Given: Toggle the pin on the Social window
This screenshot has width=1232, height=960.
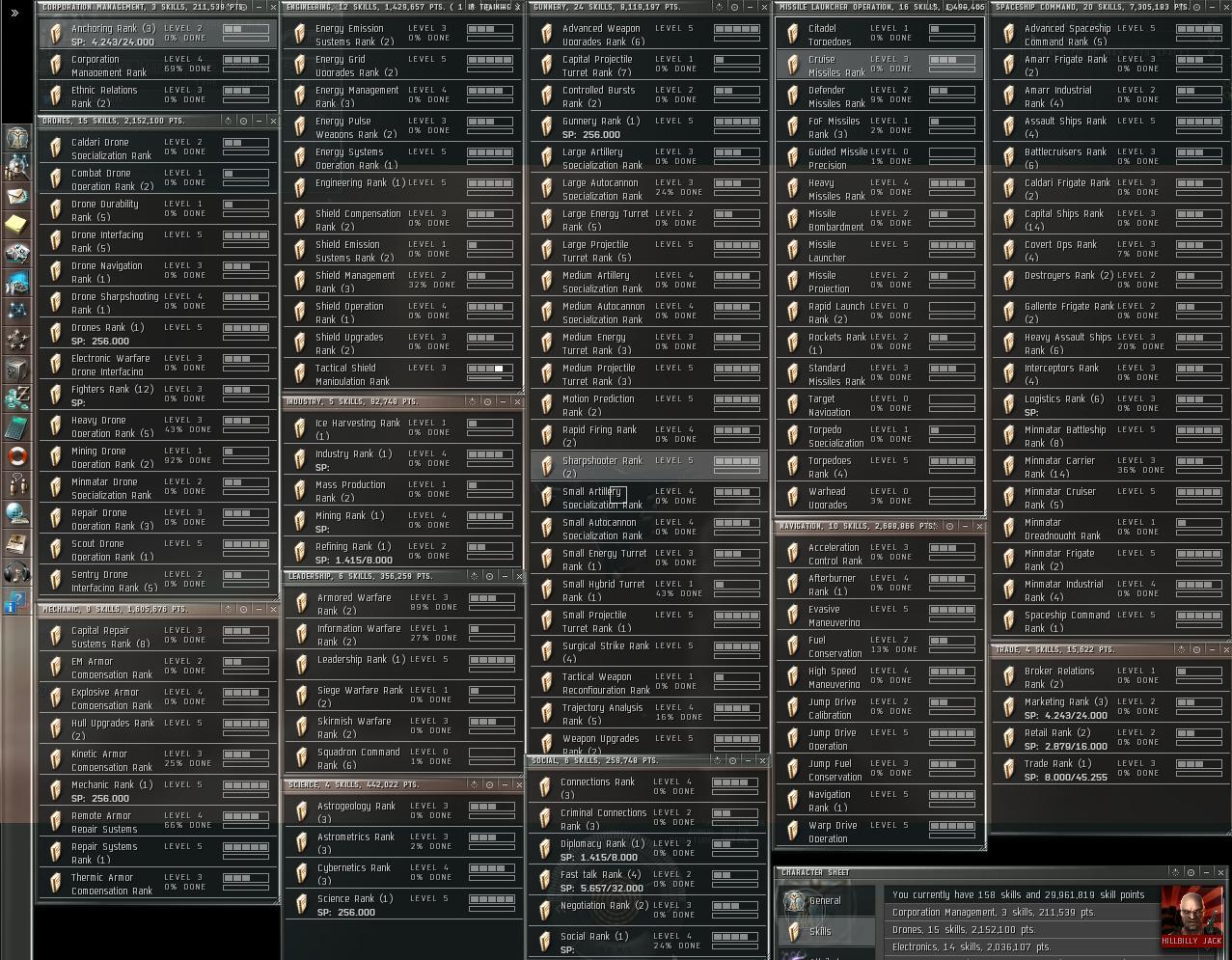Looking at the screenshot, I should click(718, 760).
